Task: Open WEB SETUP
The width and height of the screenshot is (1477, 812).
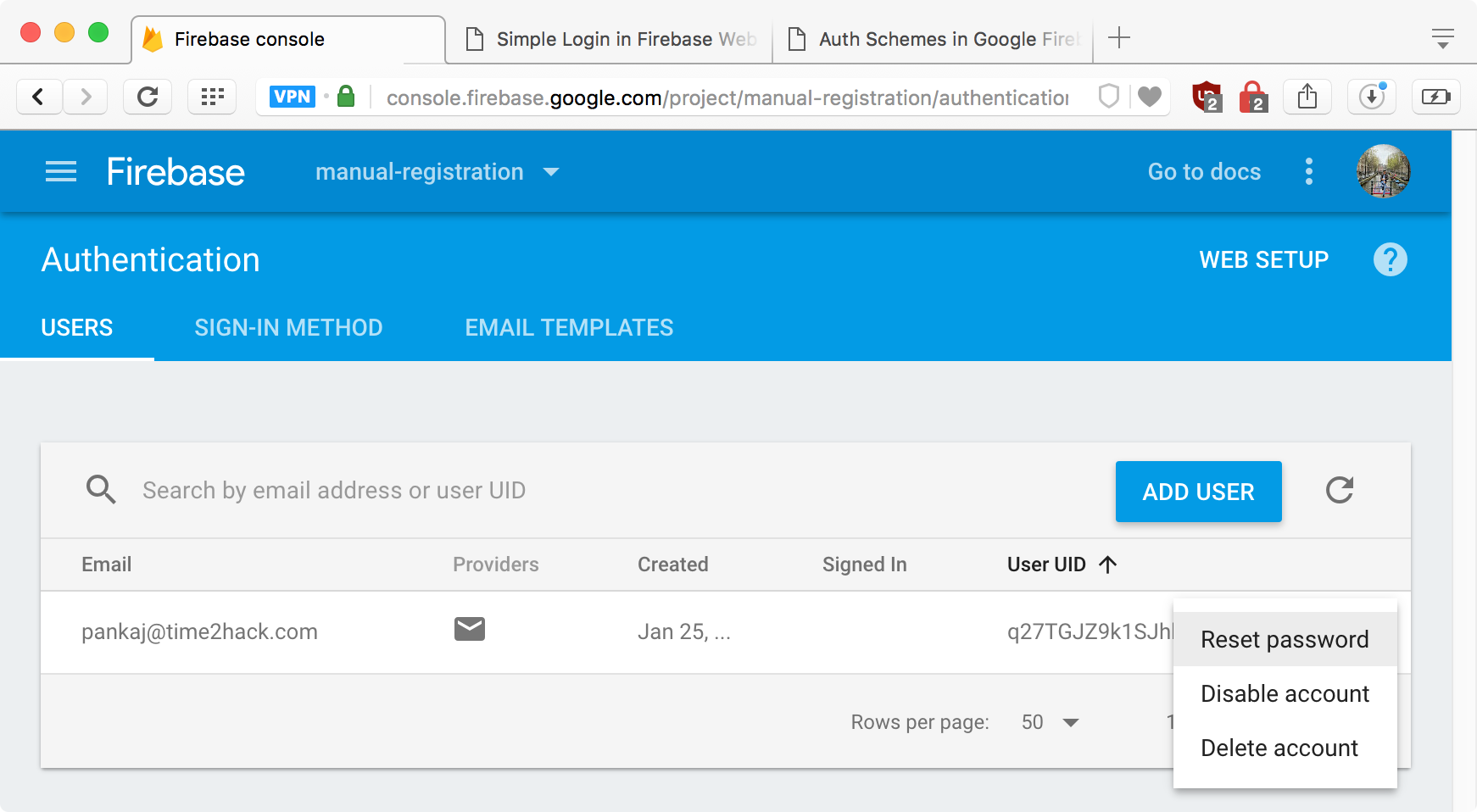Action: [1264, 259]
